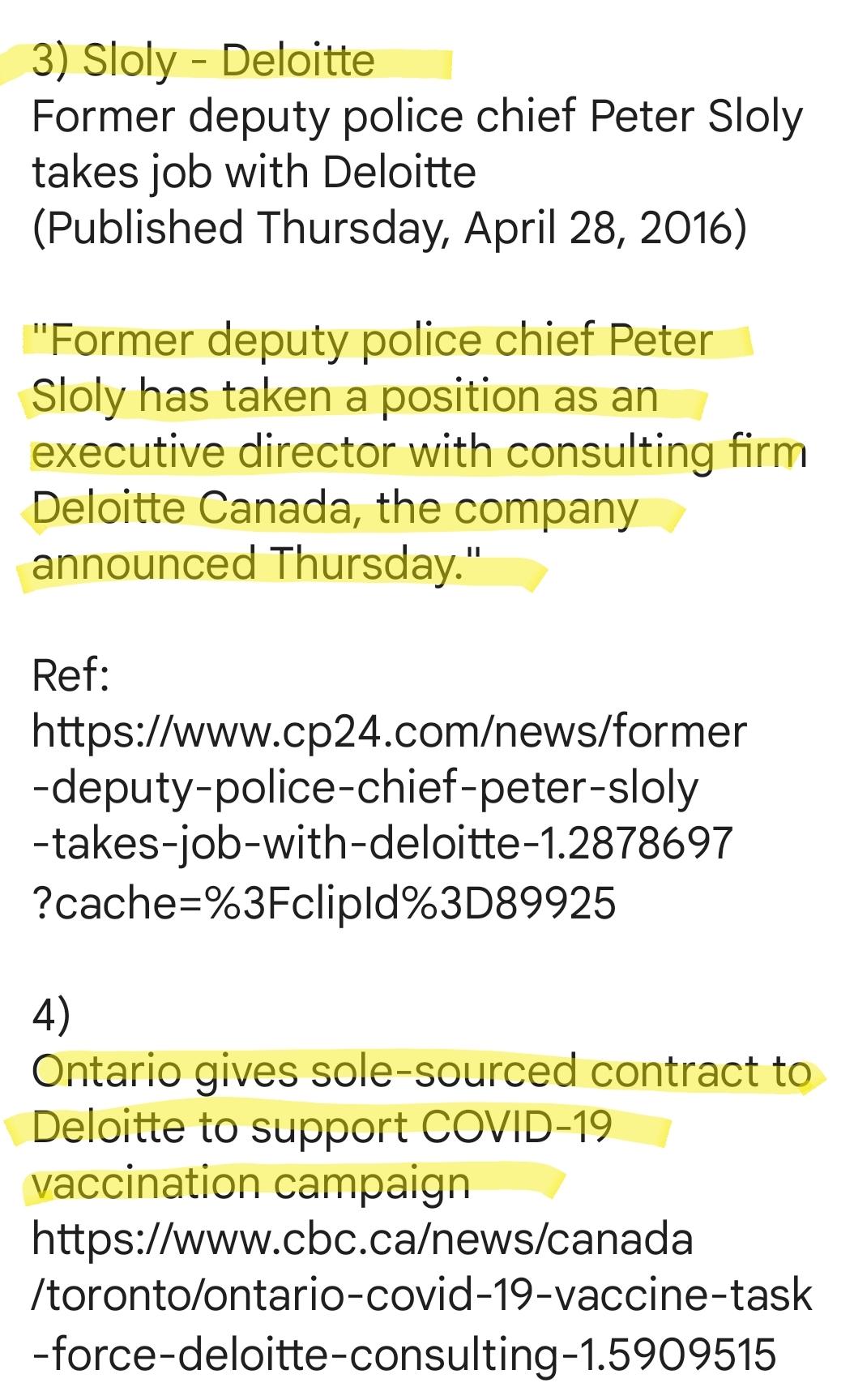Tap highlighted headline 'Ontario gives sole-sourced contract to'
This screenshot has width=854, height=1400.
(x=421, y=1072)
